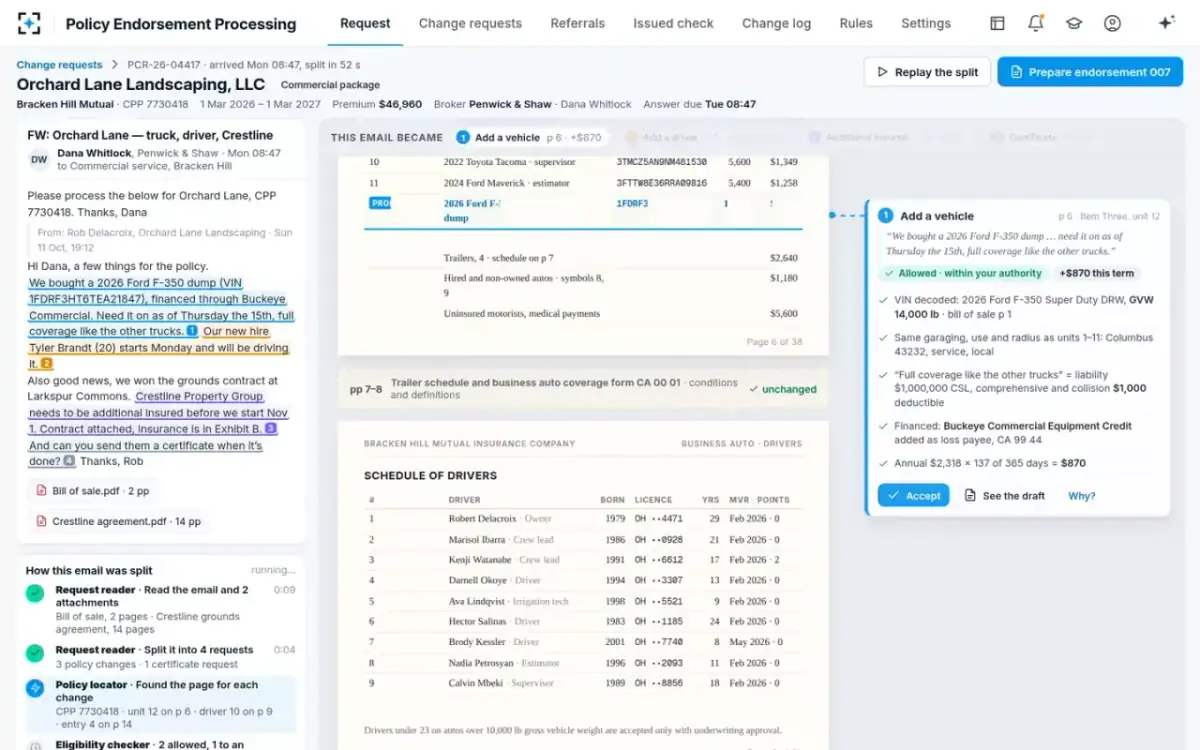Image resolution: width=1200 pixels, height=750 pixels.
Task: View the Change log tab
Action: tap(776, 23)
